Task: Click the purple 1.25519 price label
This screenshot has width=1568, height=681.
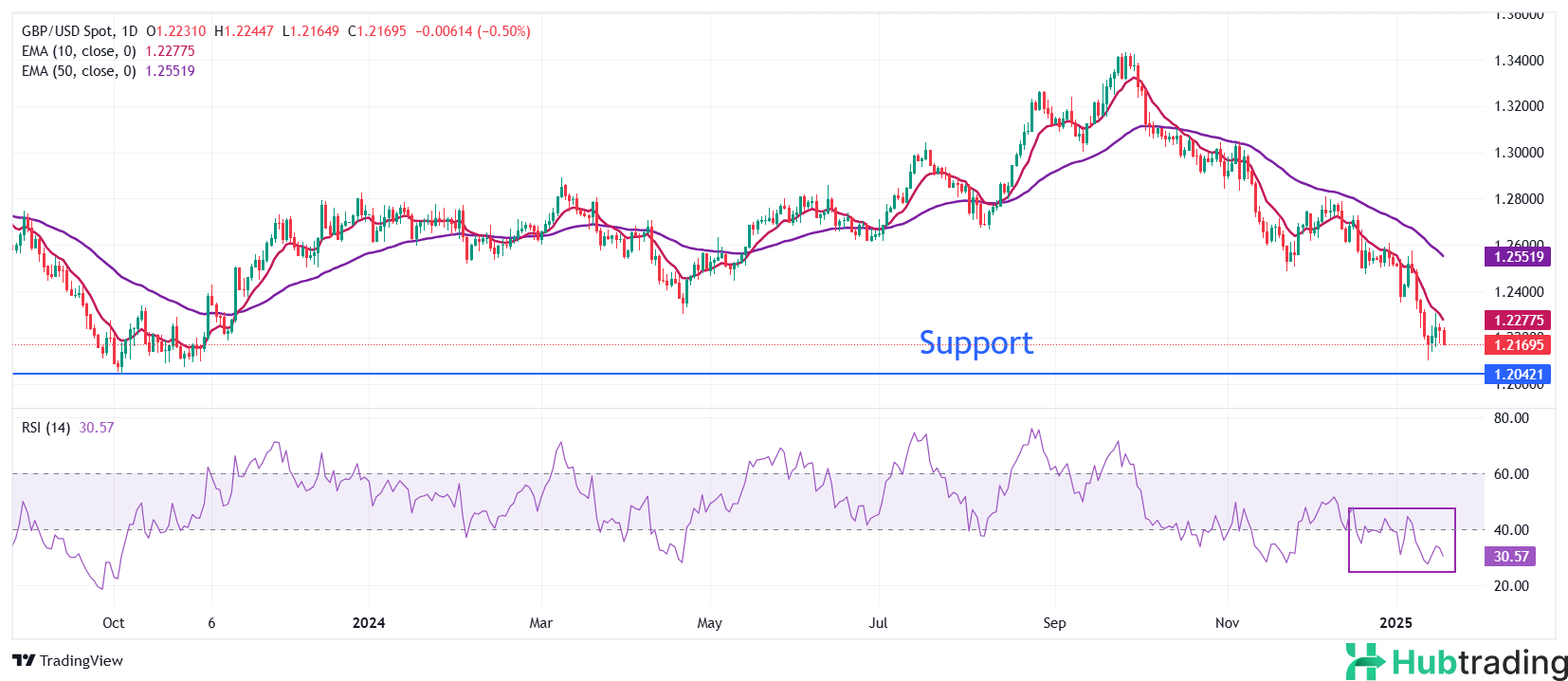Action: click(1518, 257)
